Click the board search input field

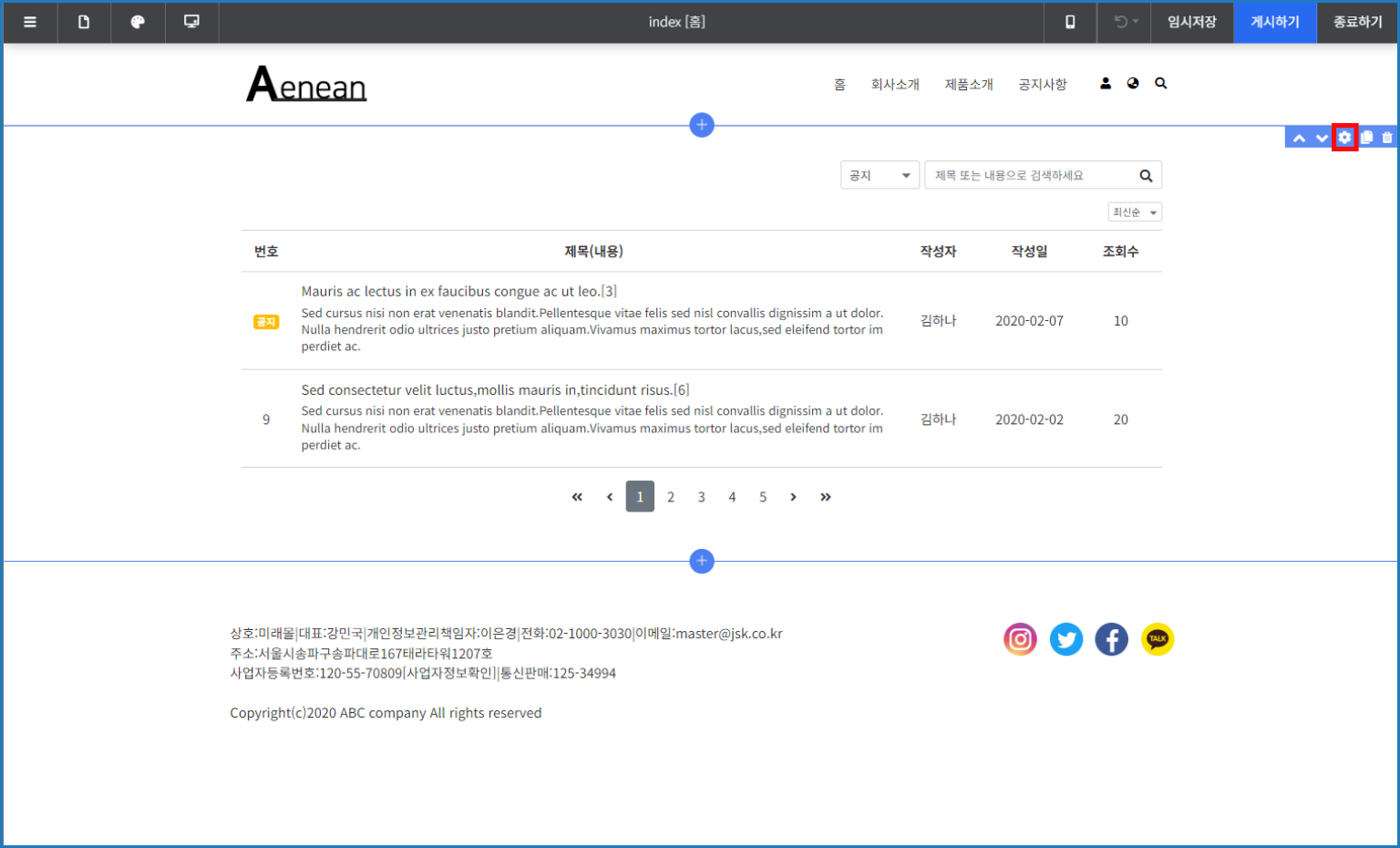(1030, 175)
